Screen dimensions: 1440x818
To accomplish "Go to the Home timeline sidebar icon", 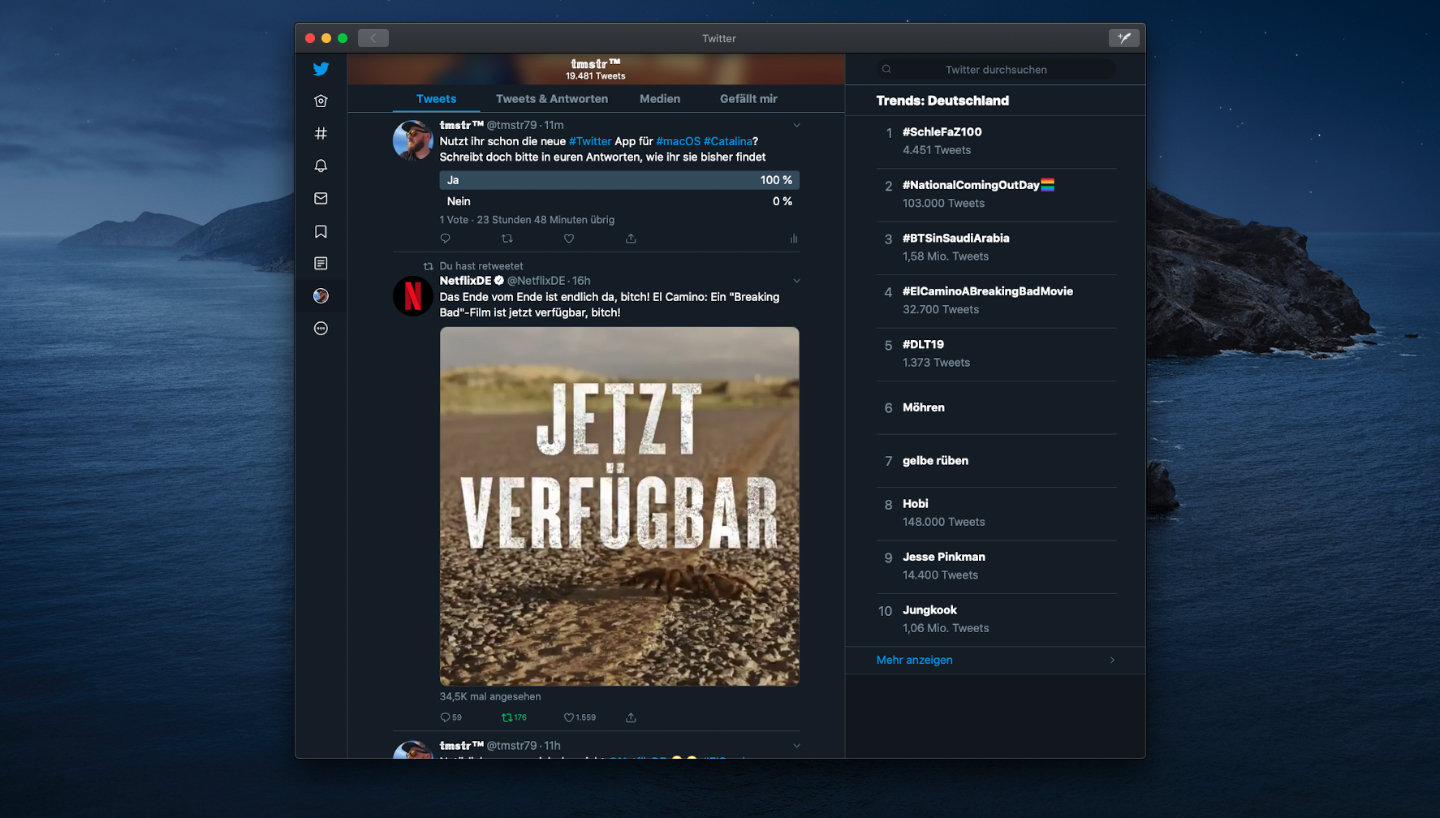I will (321, 101).
